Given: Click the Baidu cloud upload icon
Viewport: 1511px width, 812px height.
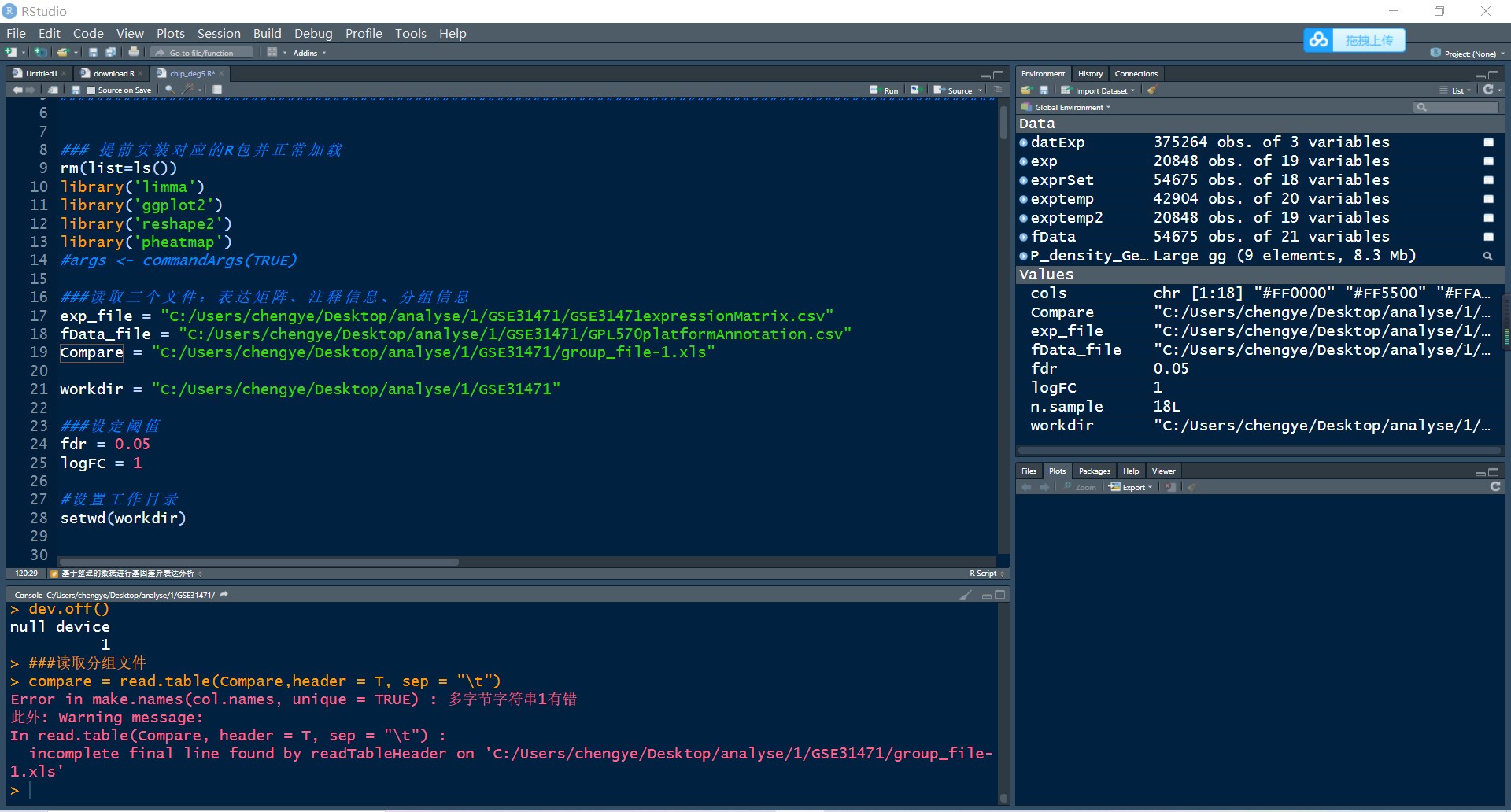Looking at the screenshot, I should coord(1319,40).
